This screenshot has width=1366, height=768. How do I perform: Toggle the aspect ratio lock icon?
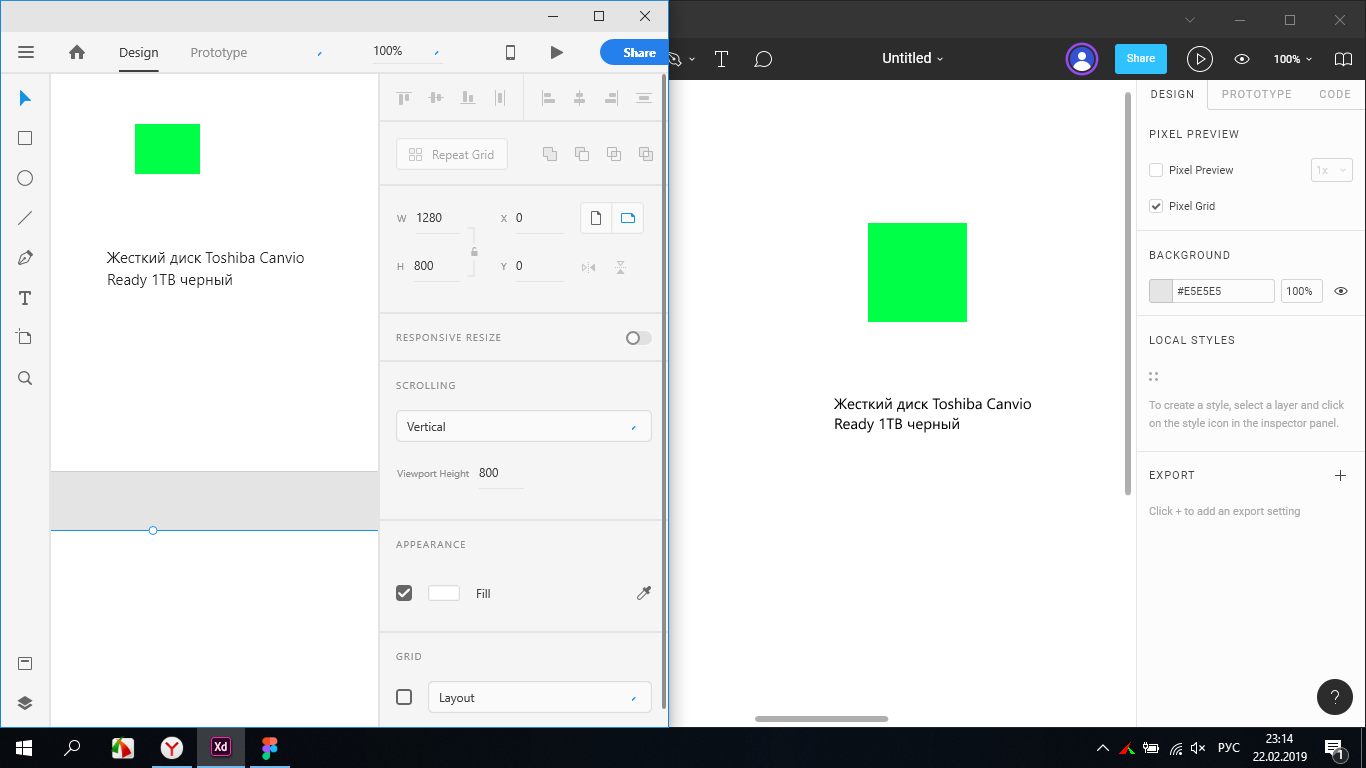click(x=474, y=252)
